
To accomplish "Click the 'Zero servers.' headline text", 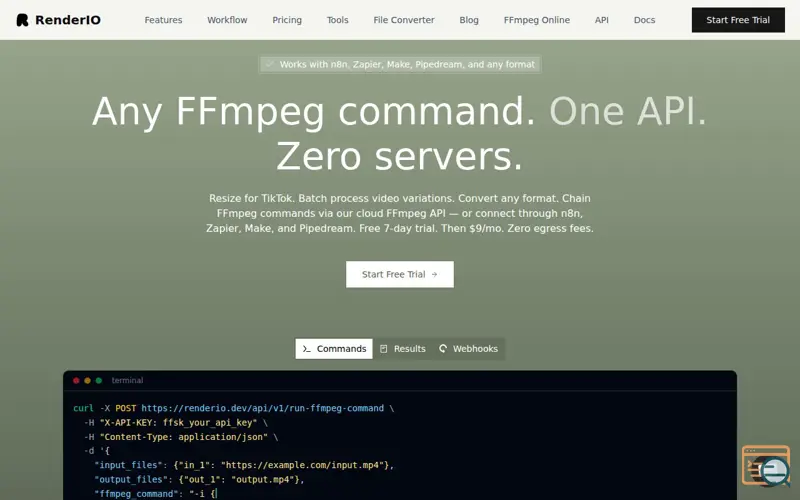I will point(399,156).
